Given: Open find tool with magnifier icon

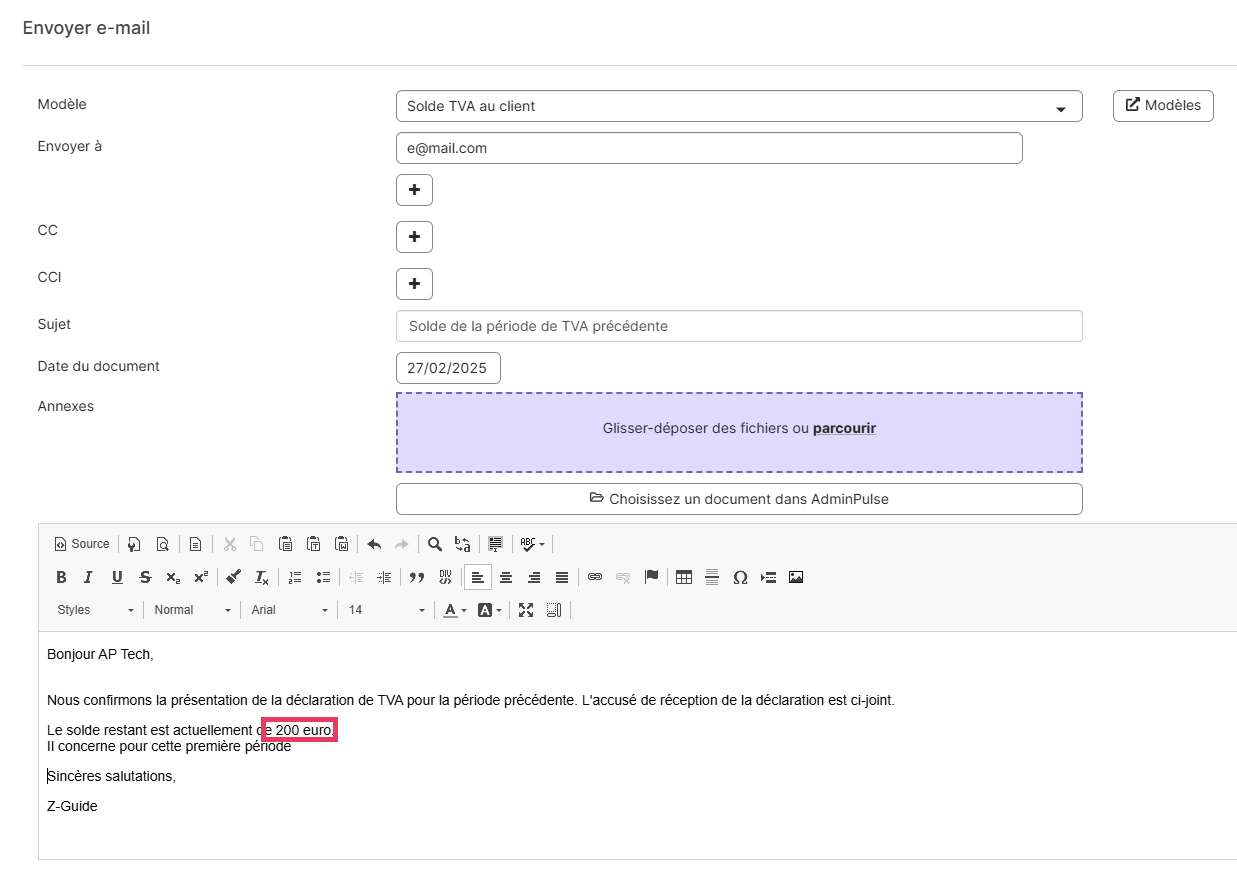Looking at the screenshot, I should 435,544.
